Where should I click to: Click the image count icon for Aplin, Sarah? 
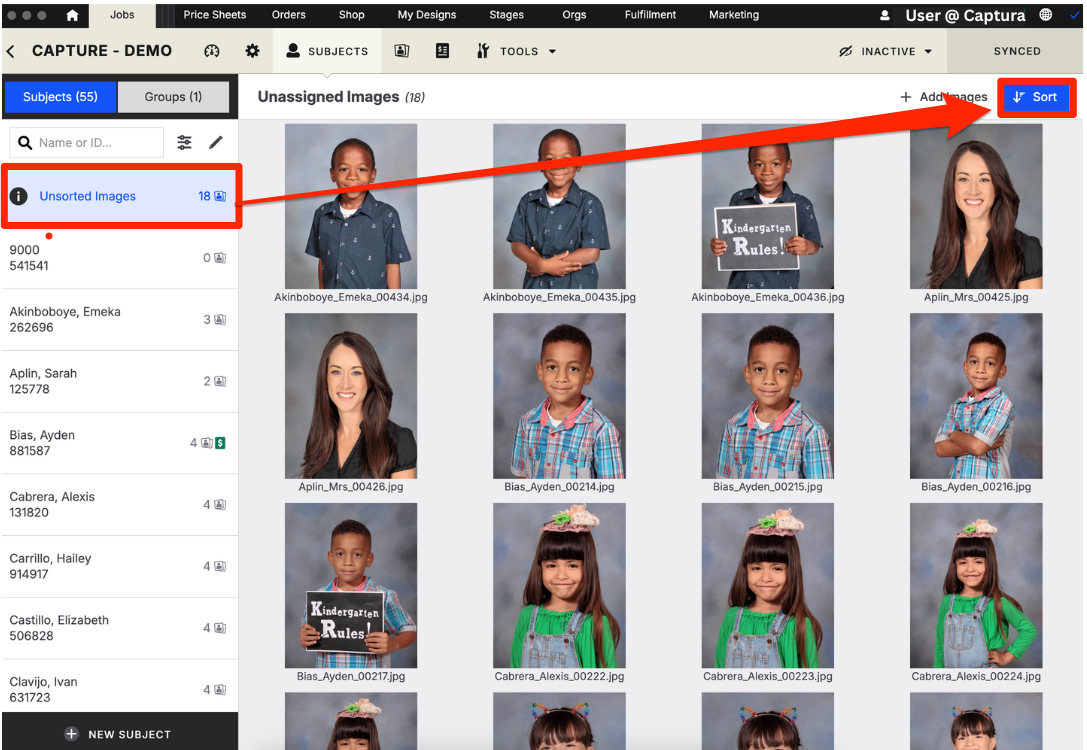click(220, 381)
